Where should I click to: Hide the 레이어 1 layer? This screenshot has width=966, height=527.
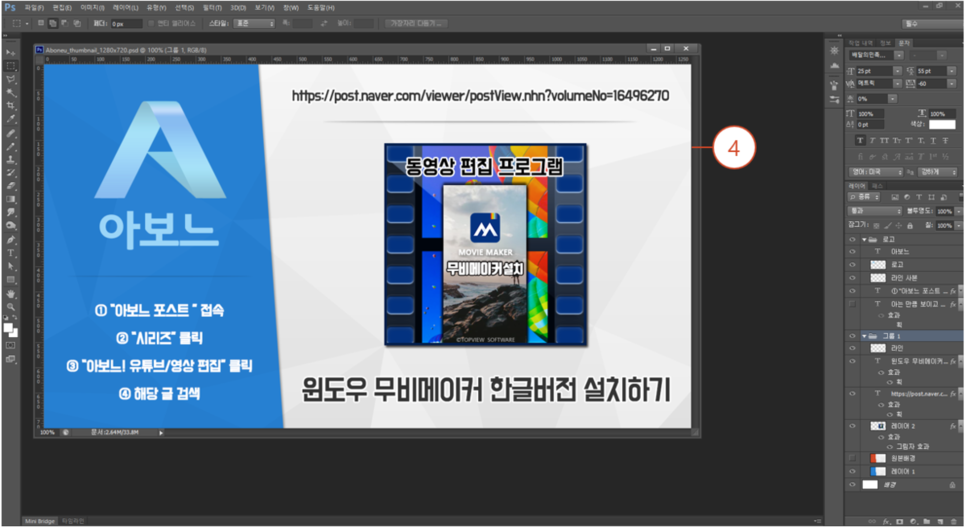click(853, 471)
